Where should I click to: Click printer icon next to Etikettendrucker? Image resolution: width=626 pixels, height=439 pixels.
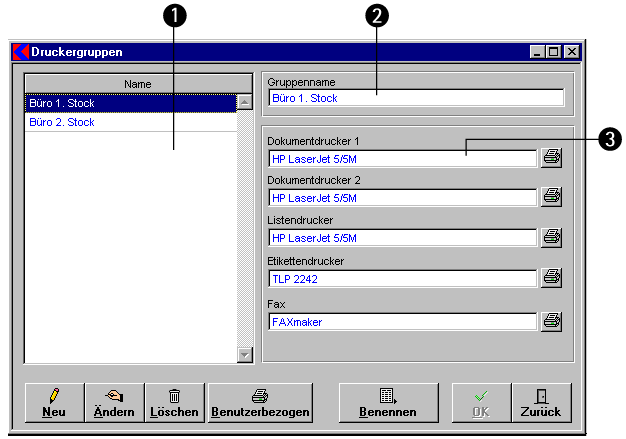coord(551,278)
